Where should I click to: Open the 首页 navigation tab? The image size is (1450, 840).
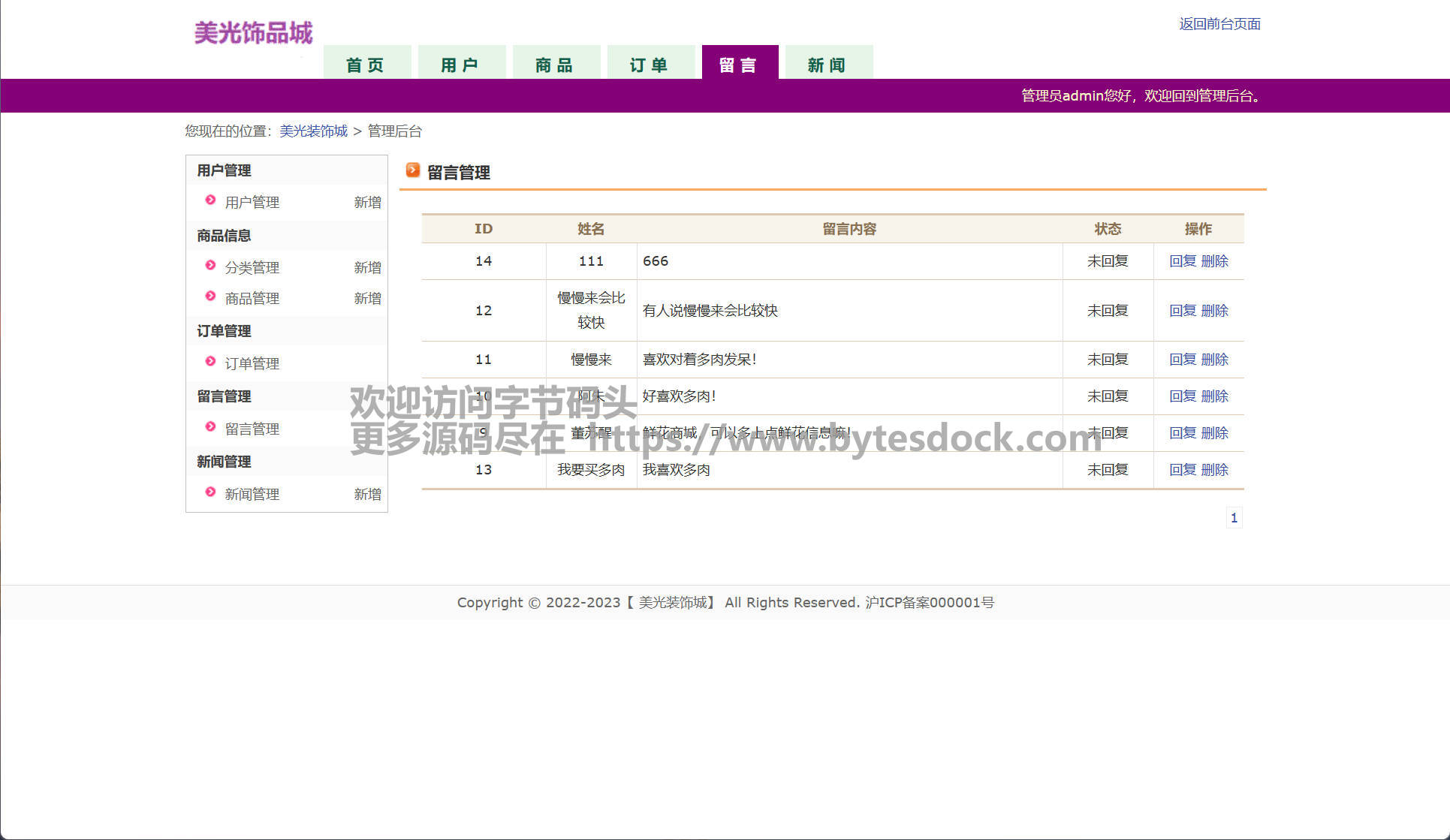tap(366, 65)
